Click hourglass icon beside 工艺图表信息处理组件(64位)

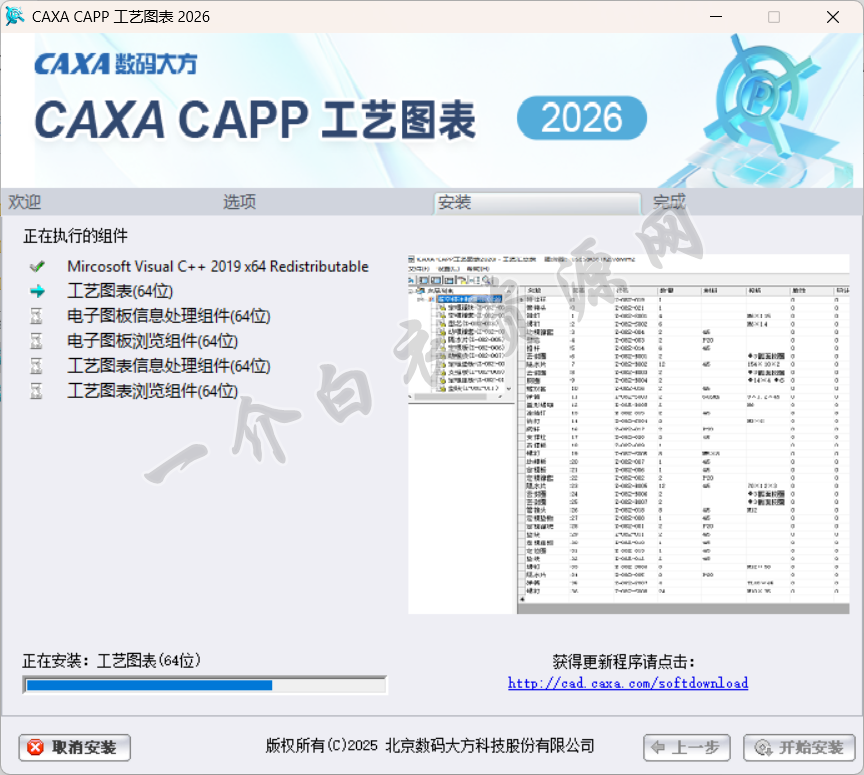pos(36,365)
